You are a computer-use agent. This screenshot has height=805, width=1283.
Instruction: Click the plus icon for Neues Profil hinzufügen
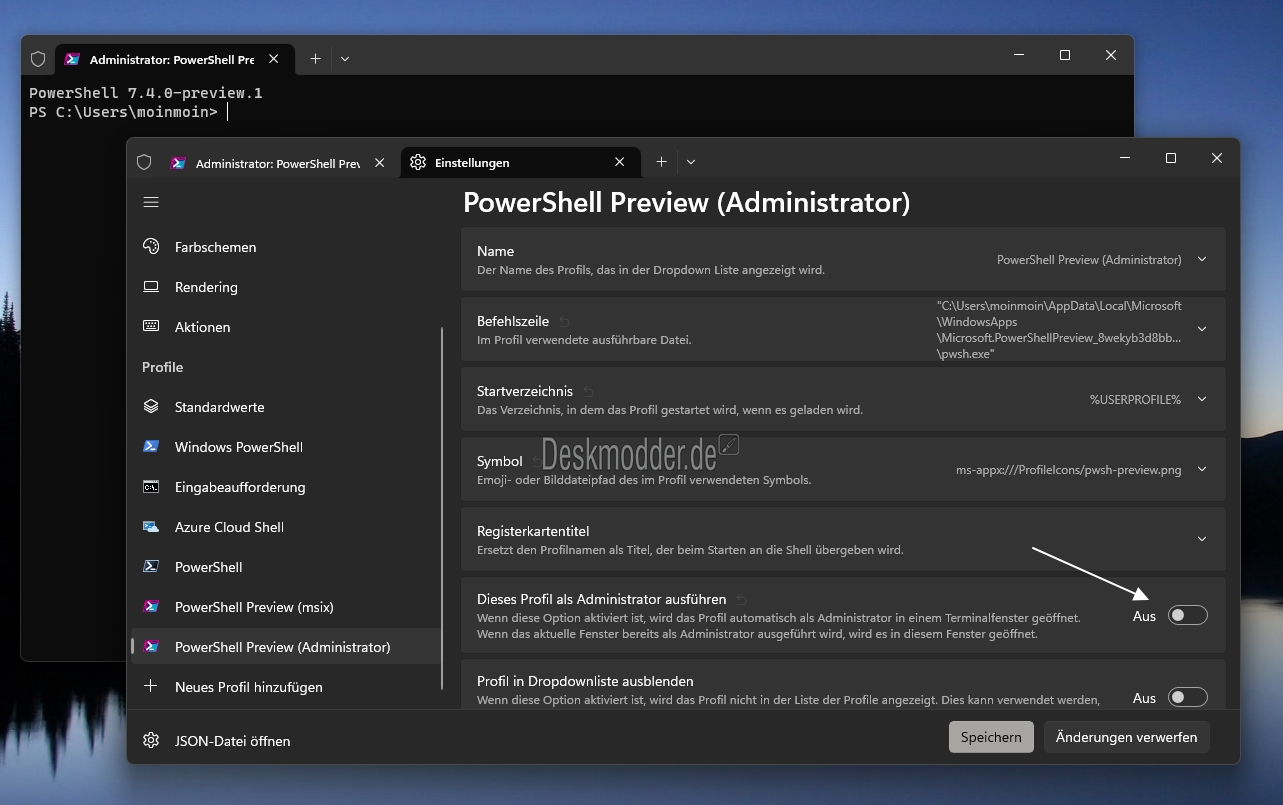(151, 686)
